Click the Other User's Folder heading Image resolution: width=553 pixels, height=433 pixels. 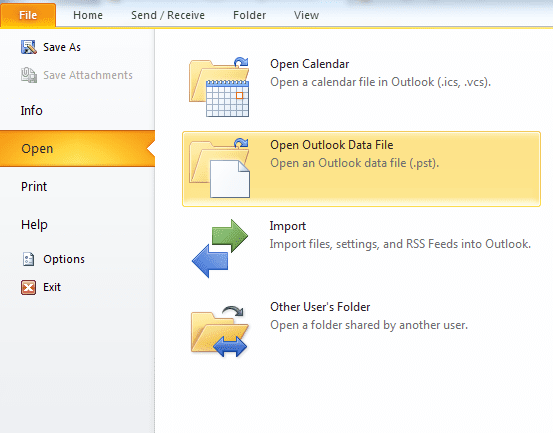click(320, 307)
